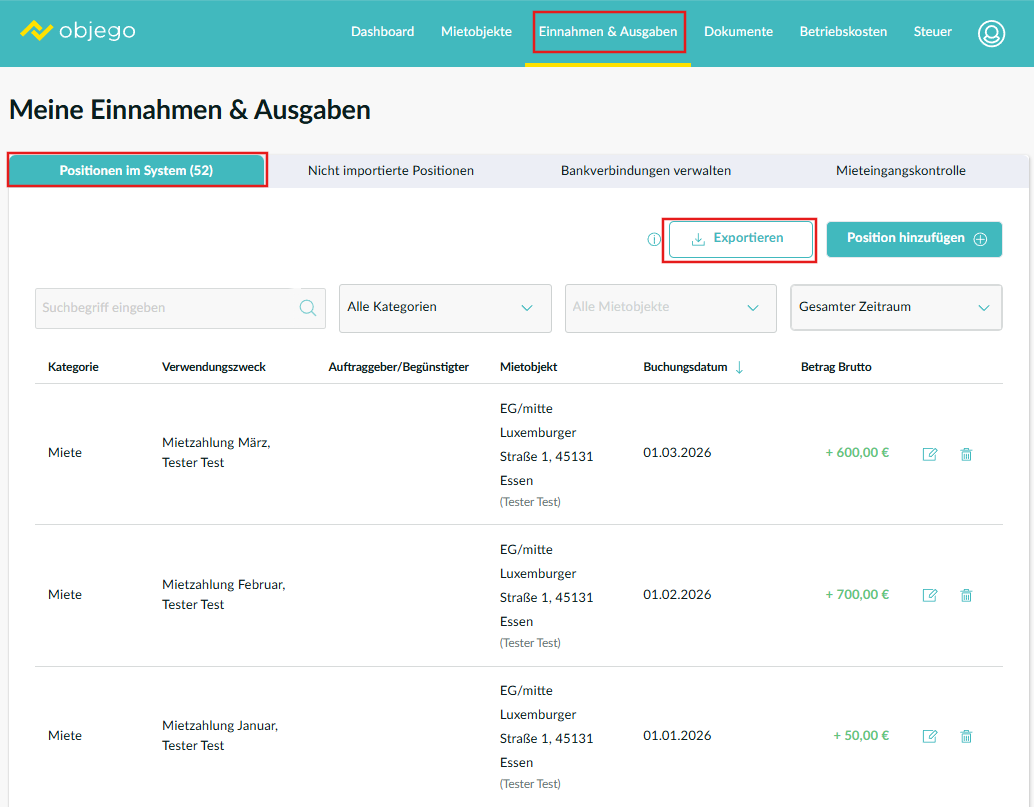This screenshot has width=1034, height=807.
Task: Click the objego logo
Action: [x=78, y=31]
